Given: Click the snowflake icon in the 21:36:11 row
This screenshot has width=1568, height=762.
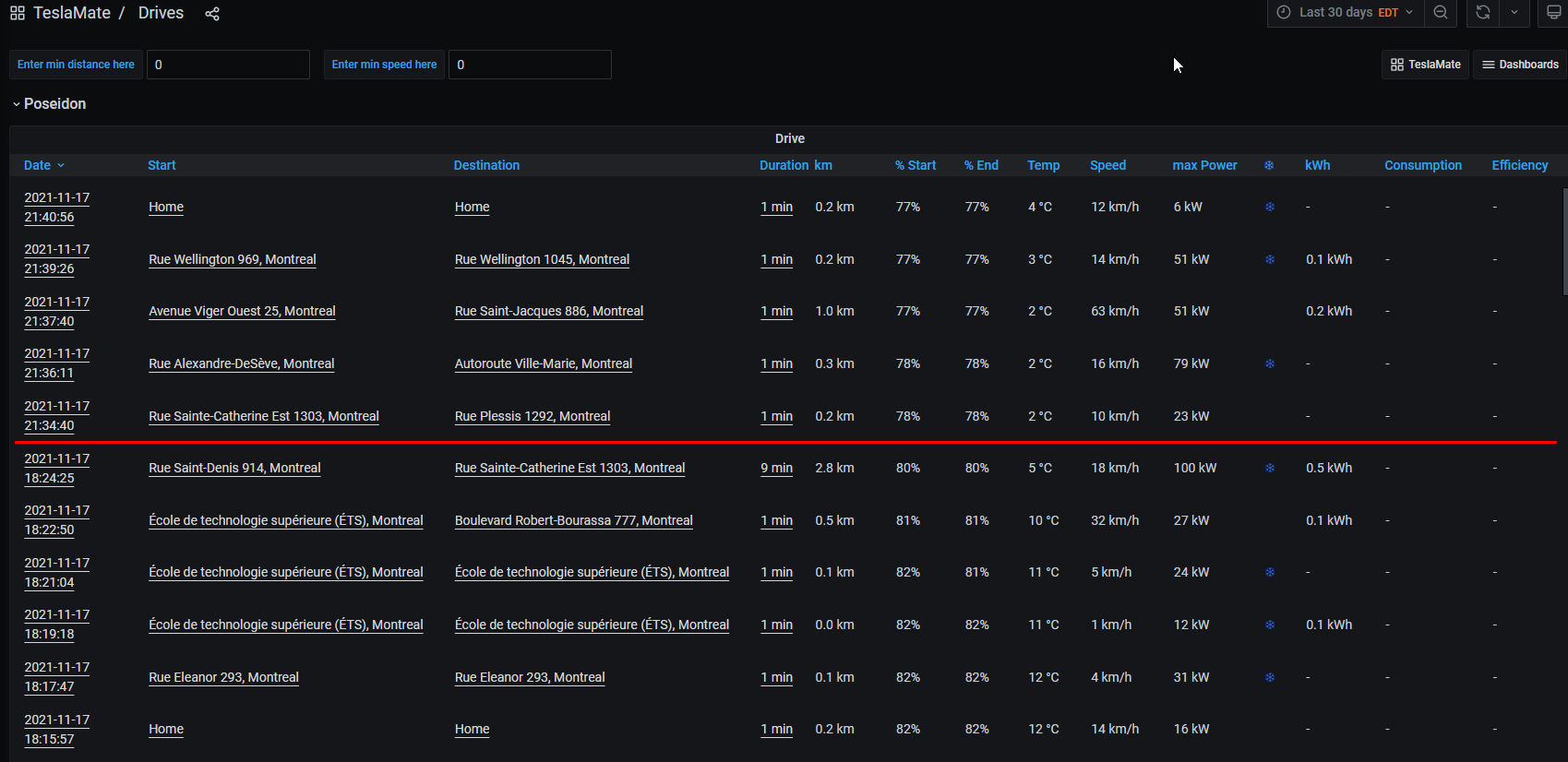Looking at the screenshot, I should point(1270,363).
